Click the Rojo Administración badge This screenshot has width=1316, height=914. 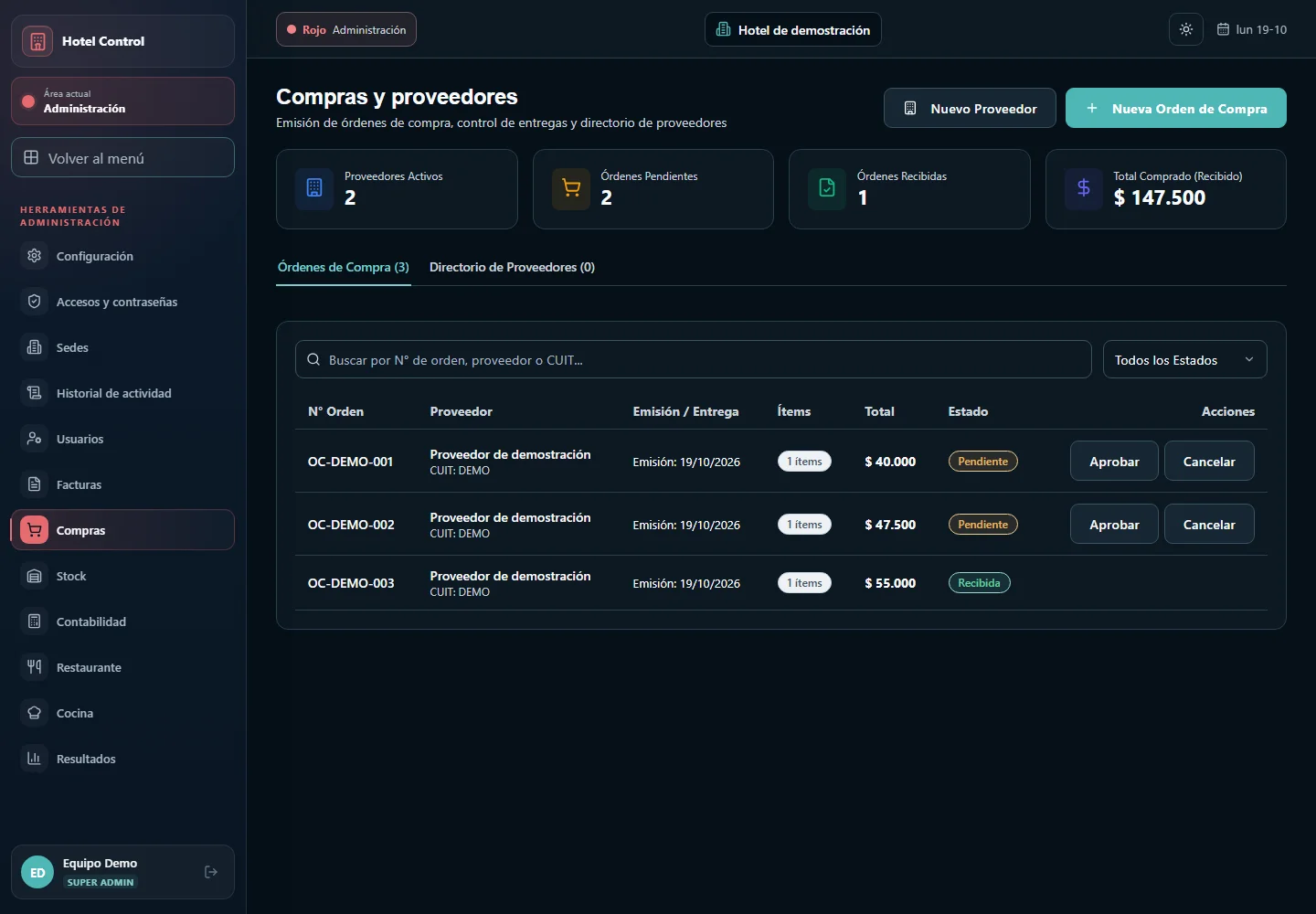click(x=346, y=29)
